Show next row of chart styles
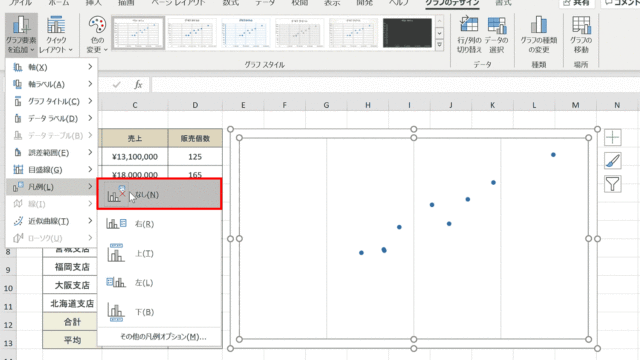This screenshot has height=360, width=640. (x=440, y=33)
